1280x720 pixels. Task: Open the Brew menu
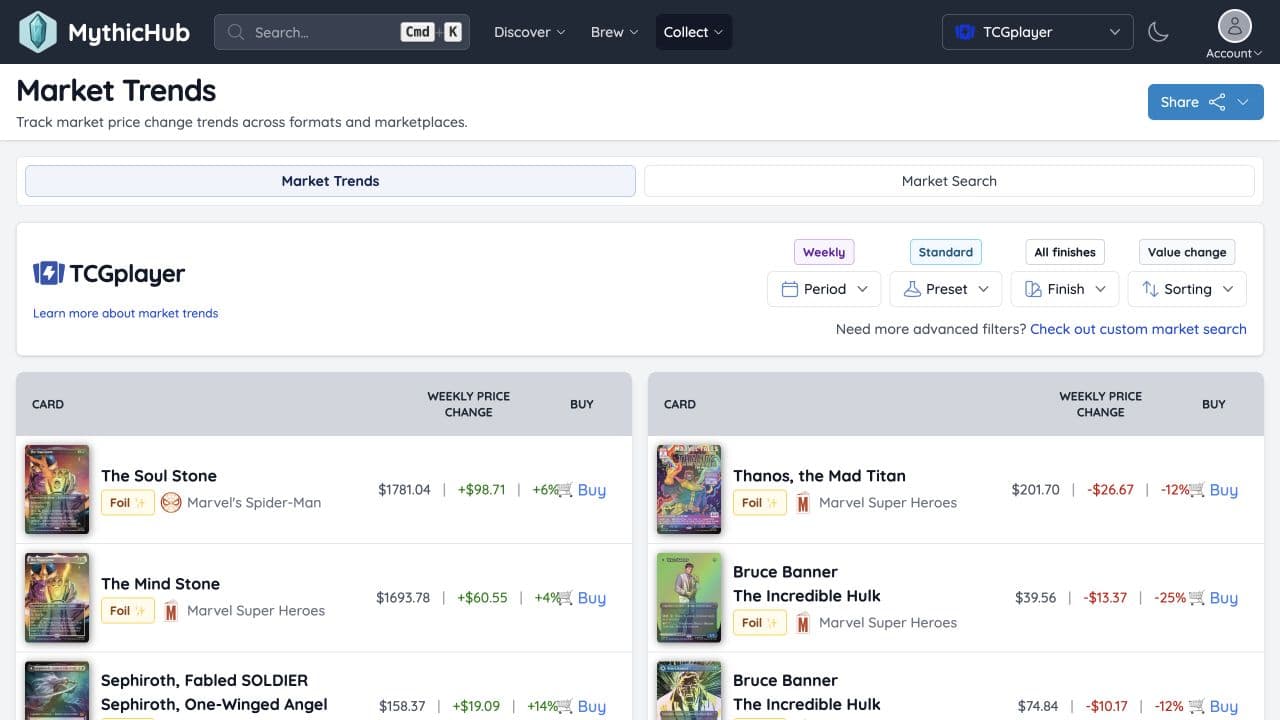pos(614,32)
